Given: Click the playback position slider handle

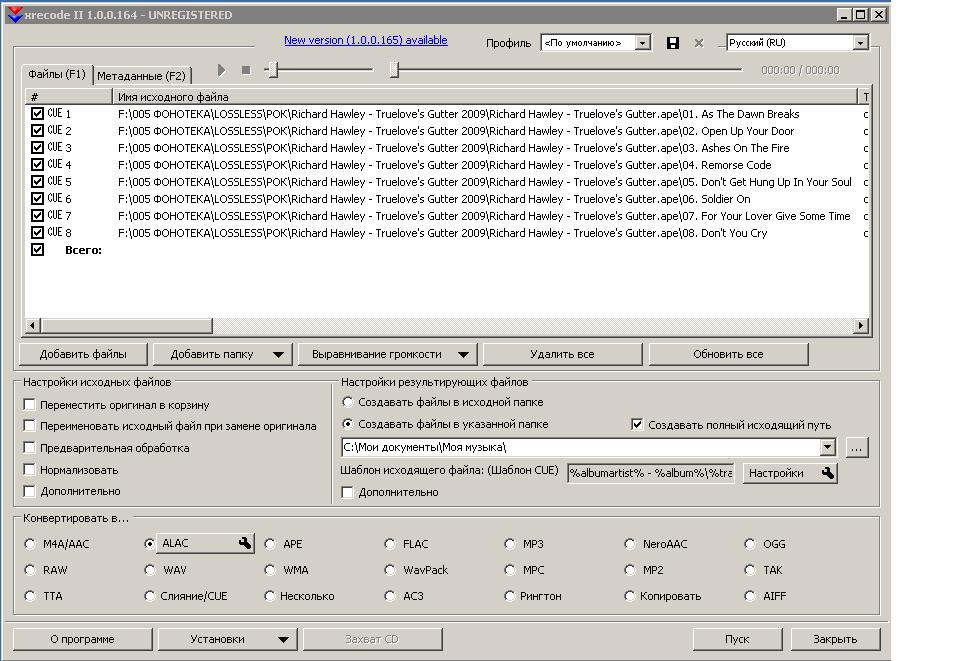Looking at the screenshot, I should click(394, 69).
